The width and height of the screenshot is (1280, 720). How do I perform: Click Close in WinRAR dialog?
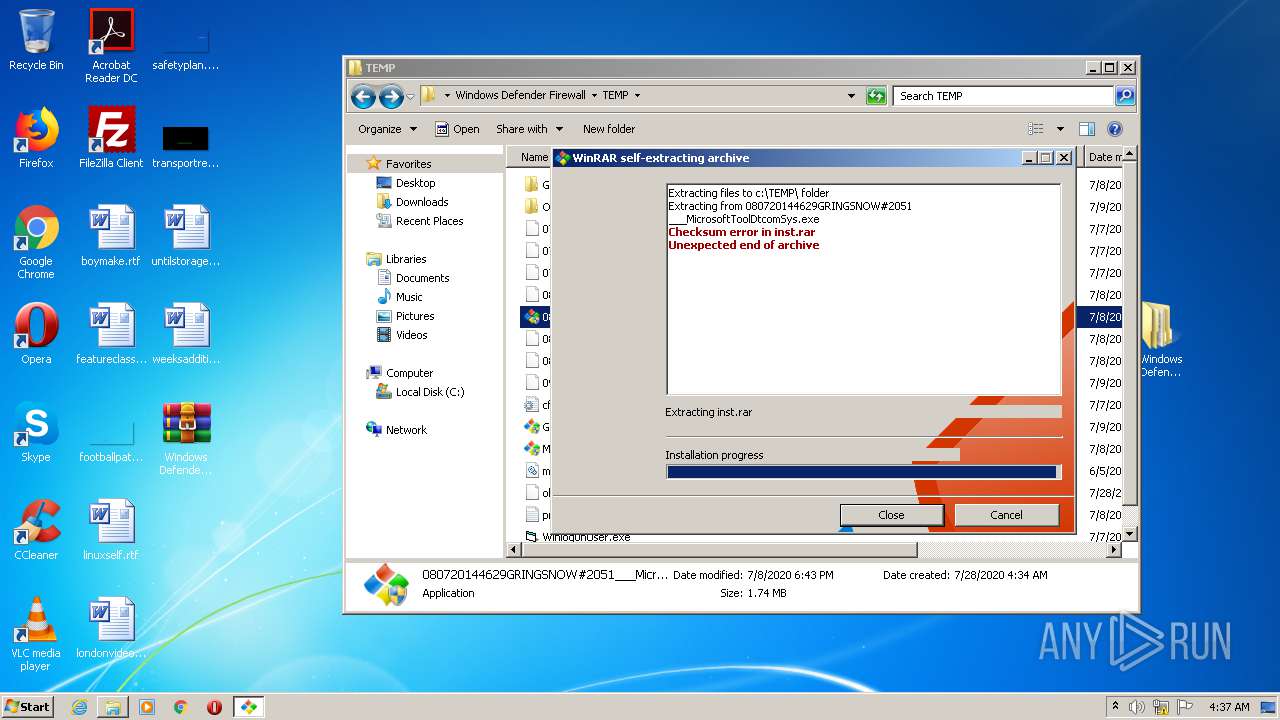click(x=891, y=515)
